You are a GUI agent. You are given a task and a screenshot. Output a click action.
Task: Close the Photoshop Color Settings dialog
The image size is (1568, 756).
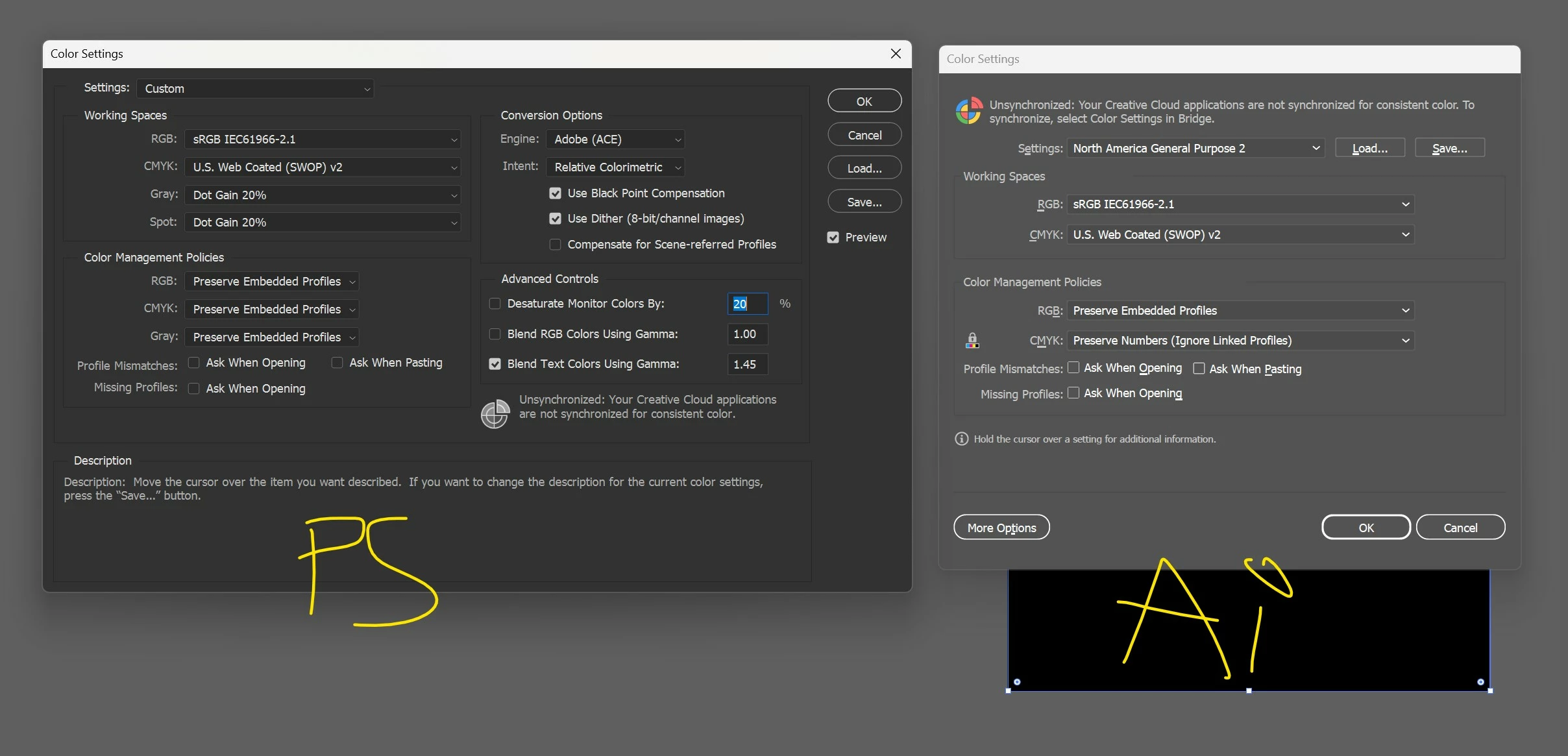(896, 54)
